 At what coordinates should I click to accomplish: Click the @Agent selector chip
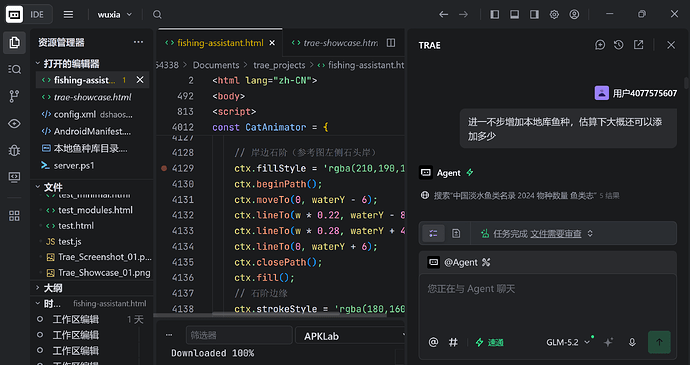(x=459, y=262)
